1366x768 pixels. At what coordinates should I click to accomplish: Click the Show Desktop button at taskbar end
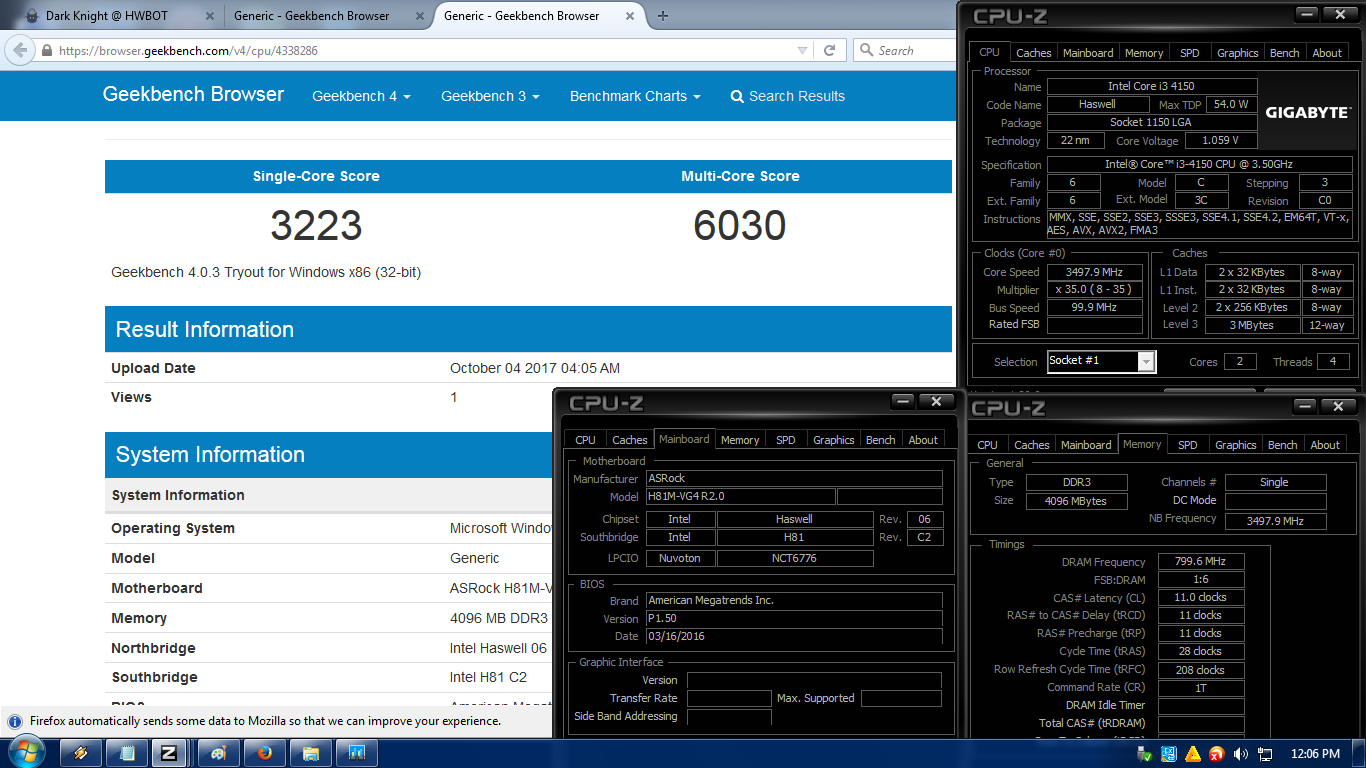click(x=1359, y=753)
